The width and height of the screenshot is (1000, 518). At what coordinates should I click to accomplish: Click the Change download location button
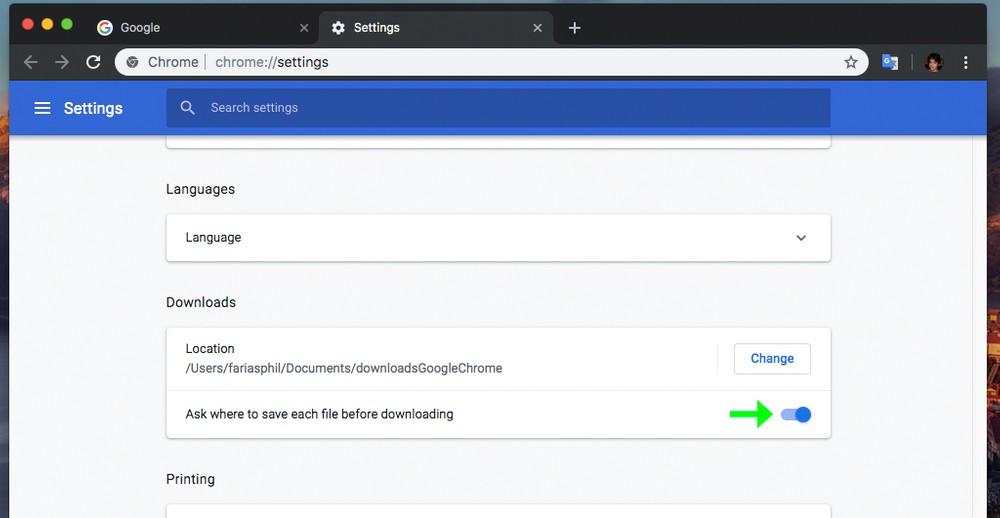pos(772,358)
